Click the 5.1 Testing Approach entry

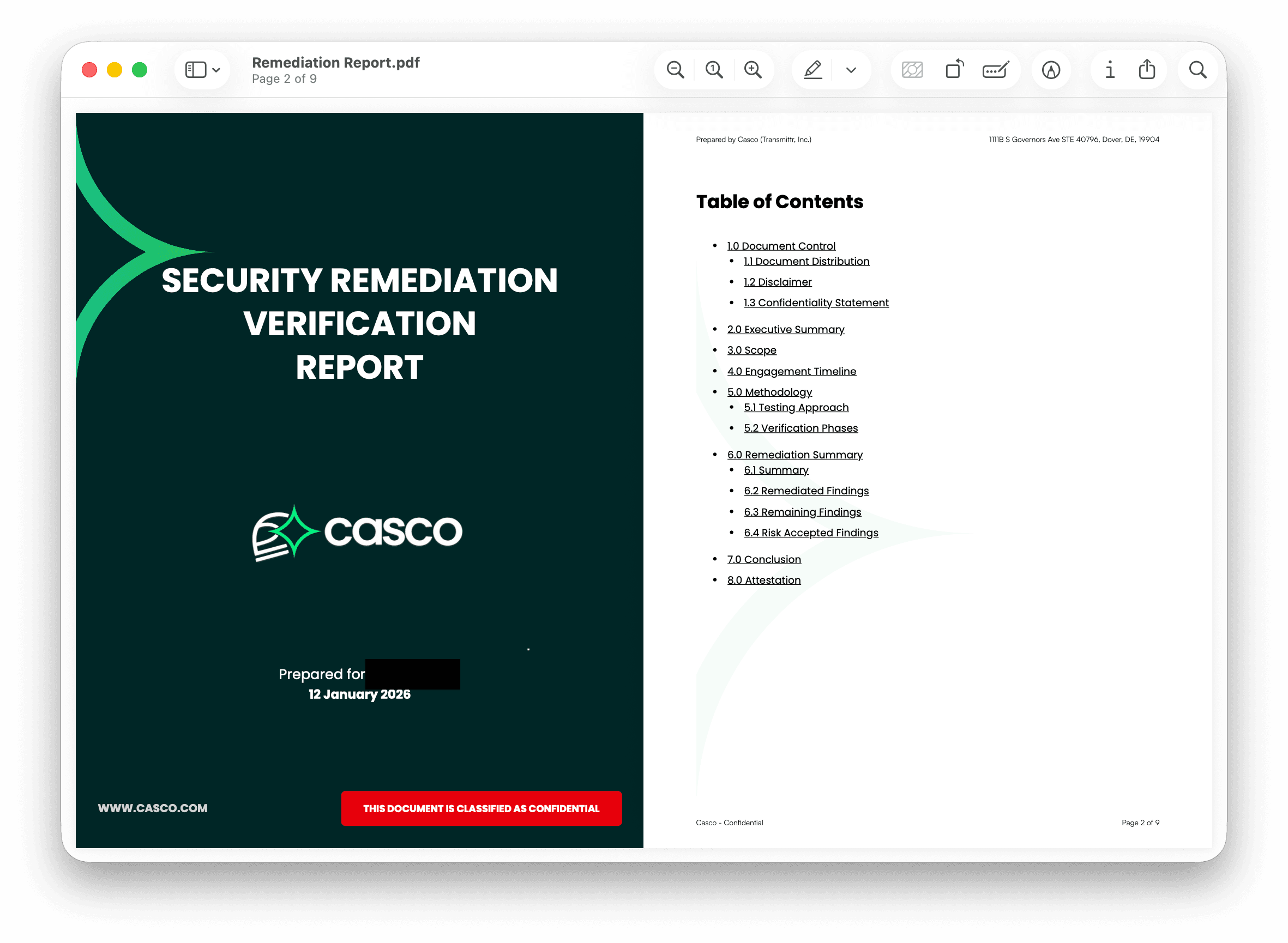pos(796,407)
